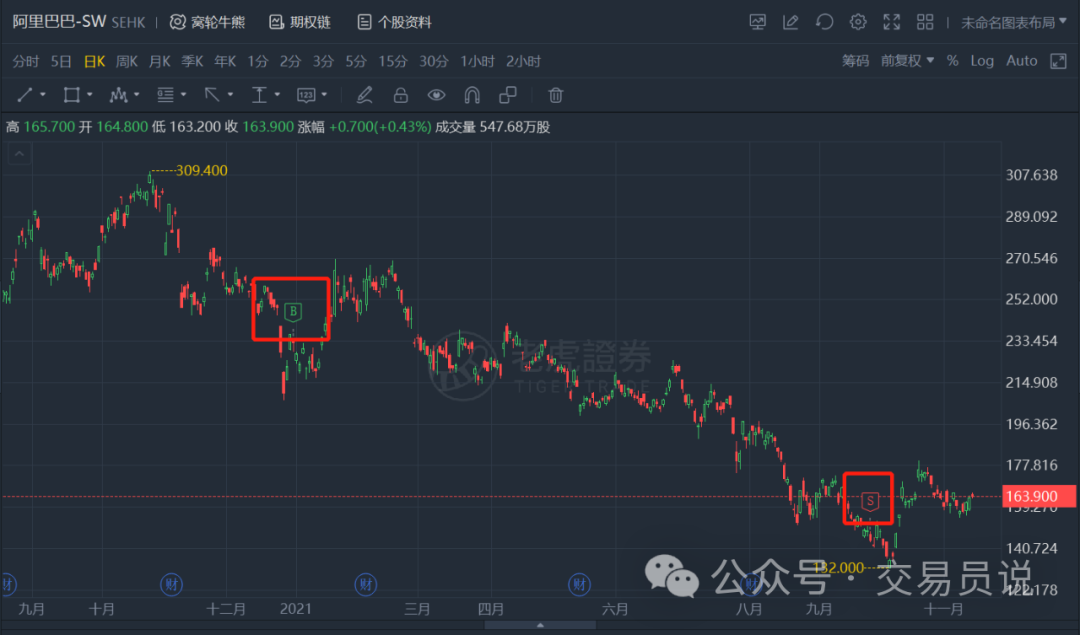Open the rectangle shape tool
1080x635 pixels.
pyautogui.click(x=70, y=95)
